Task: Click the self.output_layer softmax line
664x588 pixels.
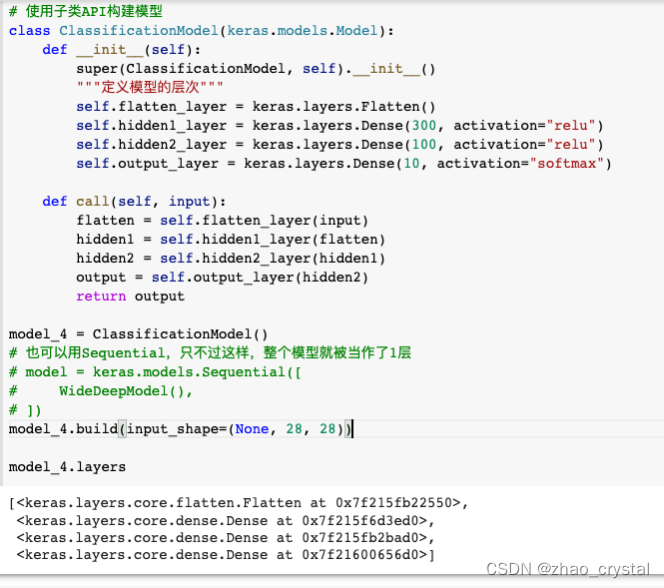Action: point(344,163)
